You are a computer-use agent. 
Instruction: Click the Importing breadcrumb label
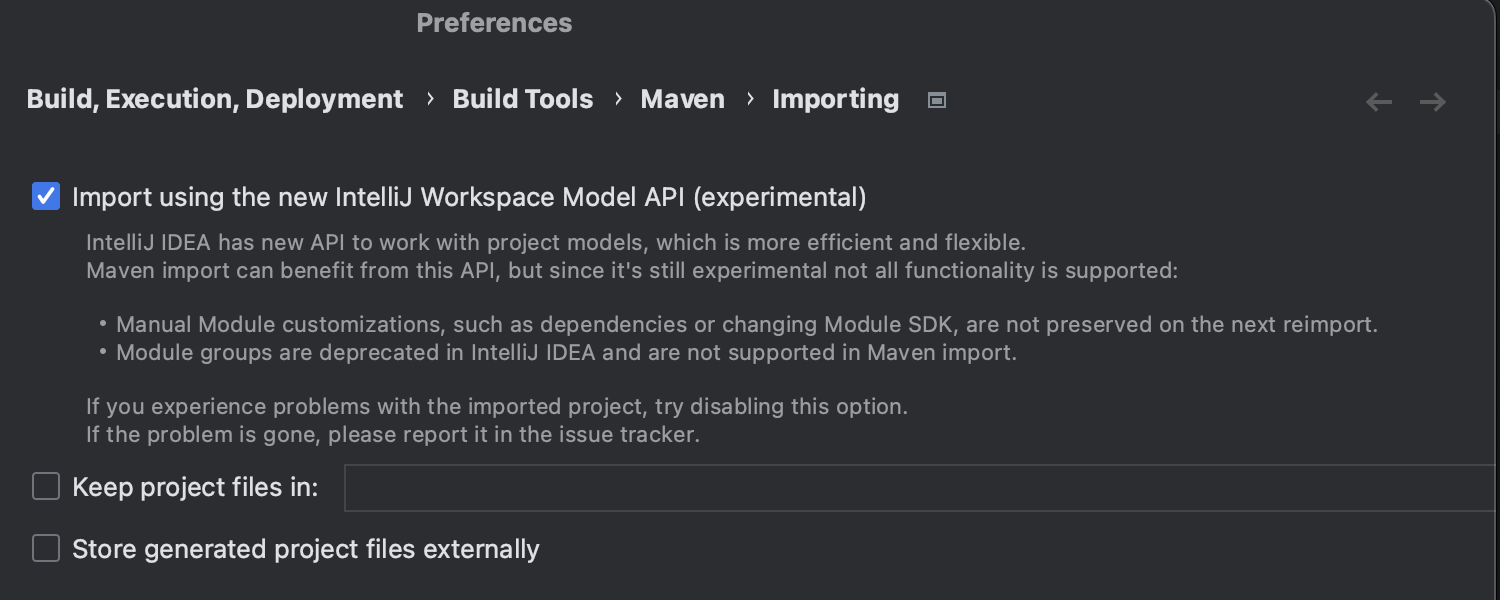pyautogui.click(x=835, y=99)
